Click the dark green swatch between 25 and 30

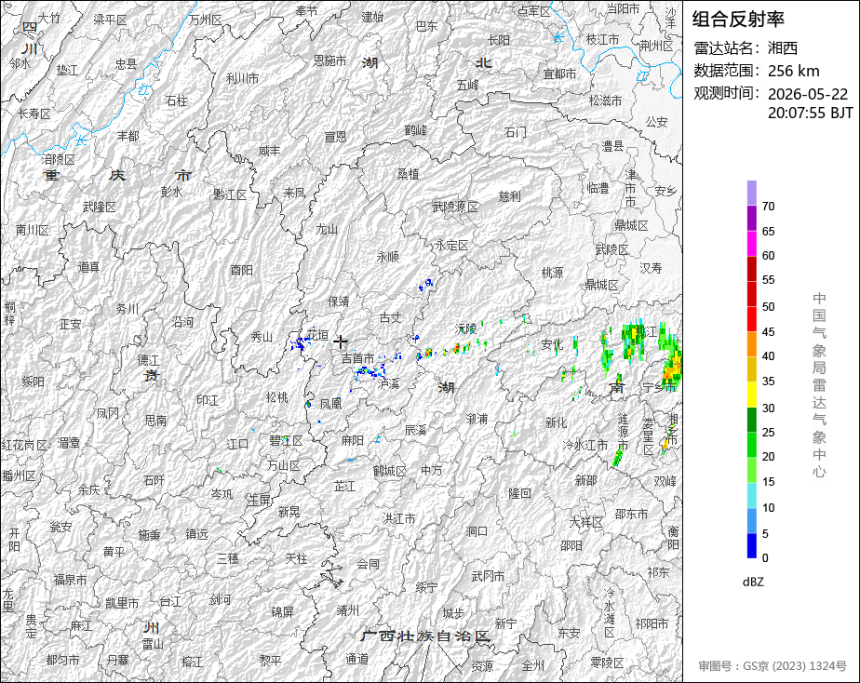click(x=751, y=420)
